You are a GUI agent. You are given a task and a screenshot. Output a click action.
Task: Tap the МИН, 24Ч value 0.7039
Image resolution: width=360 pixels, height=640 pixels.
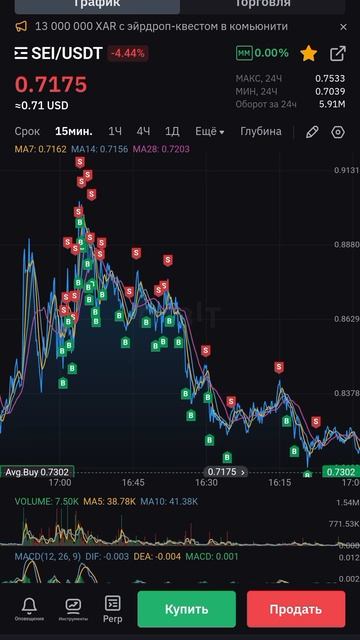coord(330,91)
